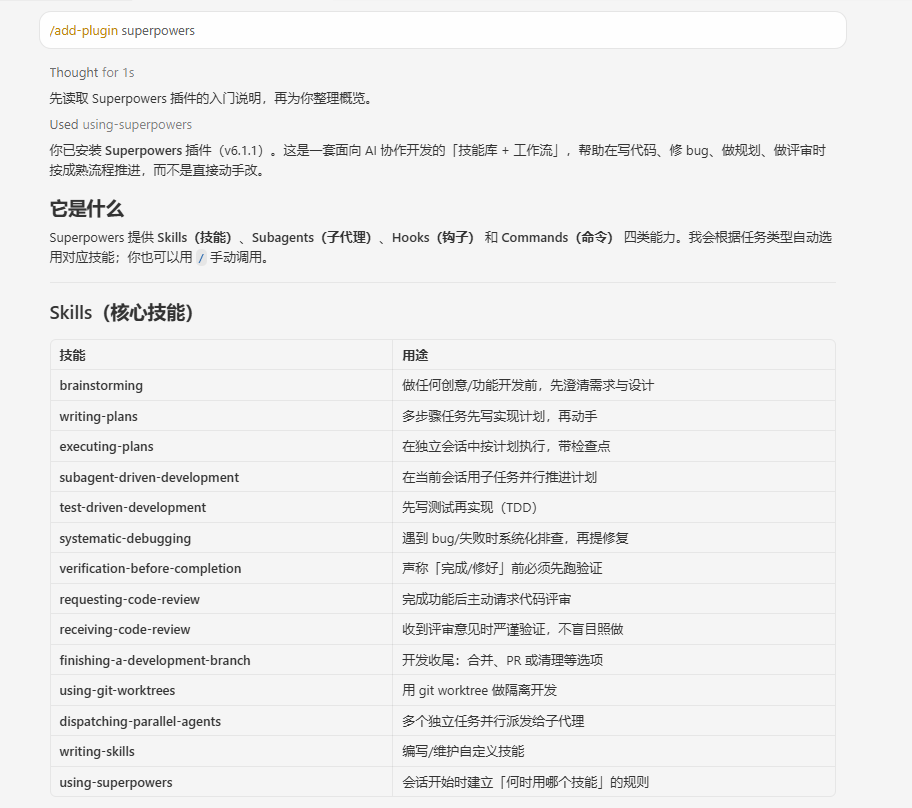Open the 'Used using-superpowers' line

[x=120, y=124]
